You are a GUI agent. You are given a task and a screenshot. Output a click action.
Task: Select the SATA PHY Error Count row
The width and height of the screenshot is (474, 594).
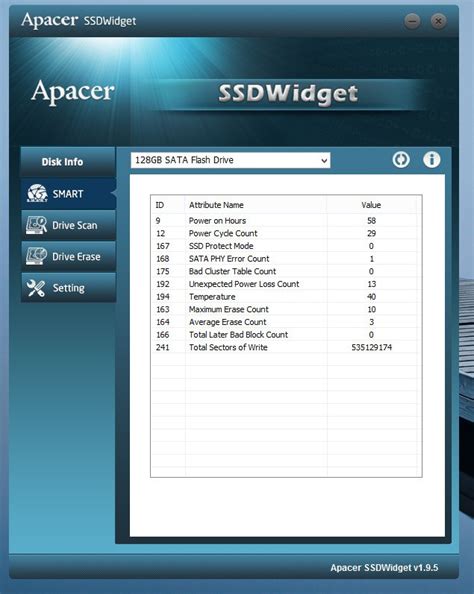(x=284, y=258)
